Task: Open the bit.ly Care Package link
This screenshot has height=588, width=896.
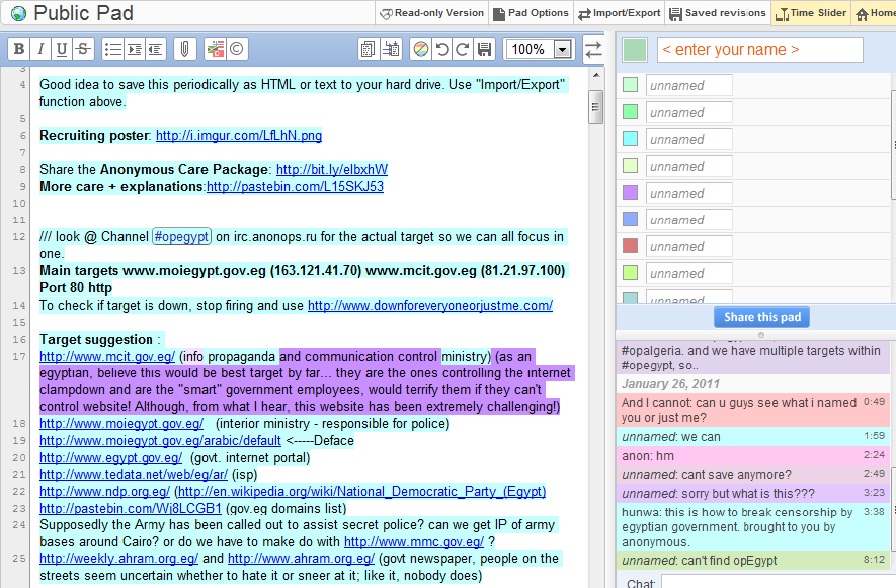Action: pos(332,169)
